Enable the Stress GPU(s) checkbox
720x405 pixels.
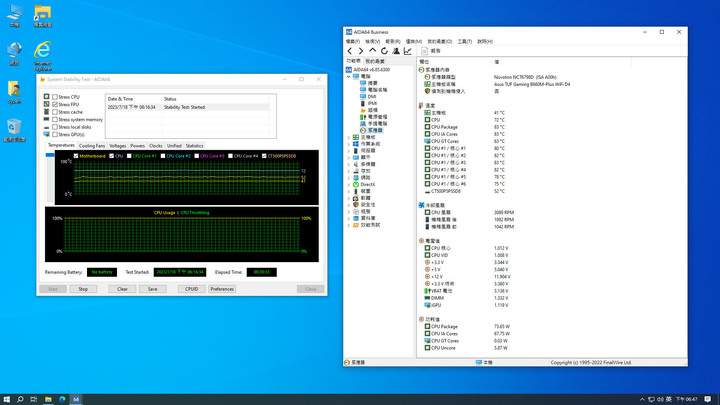[55, 135]
